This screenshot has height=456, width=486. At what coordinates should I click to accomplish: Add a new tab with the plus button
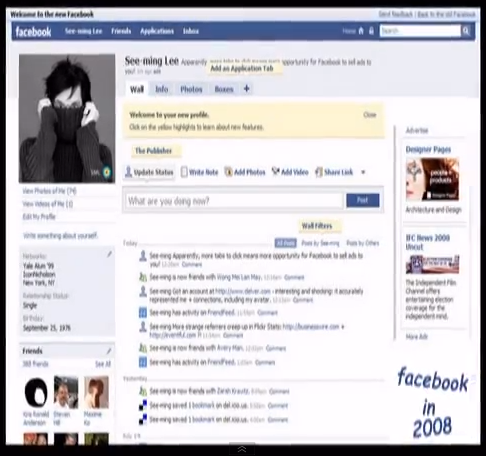246,89
